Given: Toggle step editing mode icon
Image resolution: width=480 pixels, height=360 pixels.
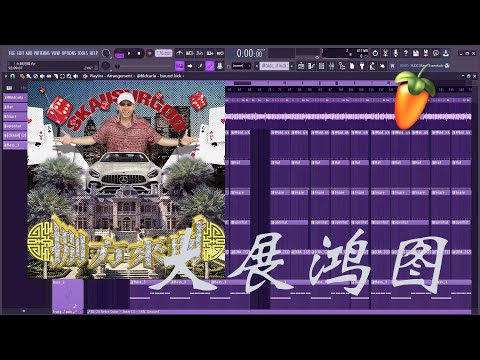Looking at the screenshot, I should (200, 66).
